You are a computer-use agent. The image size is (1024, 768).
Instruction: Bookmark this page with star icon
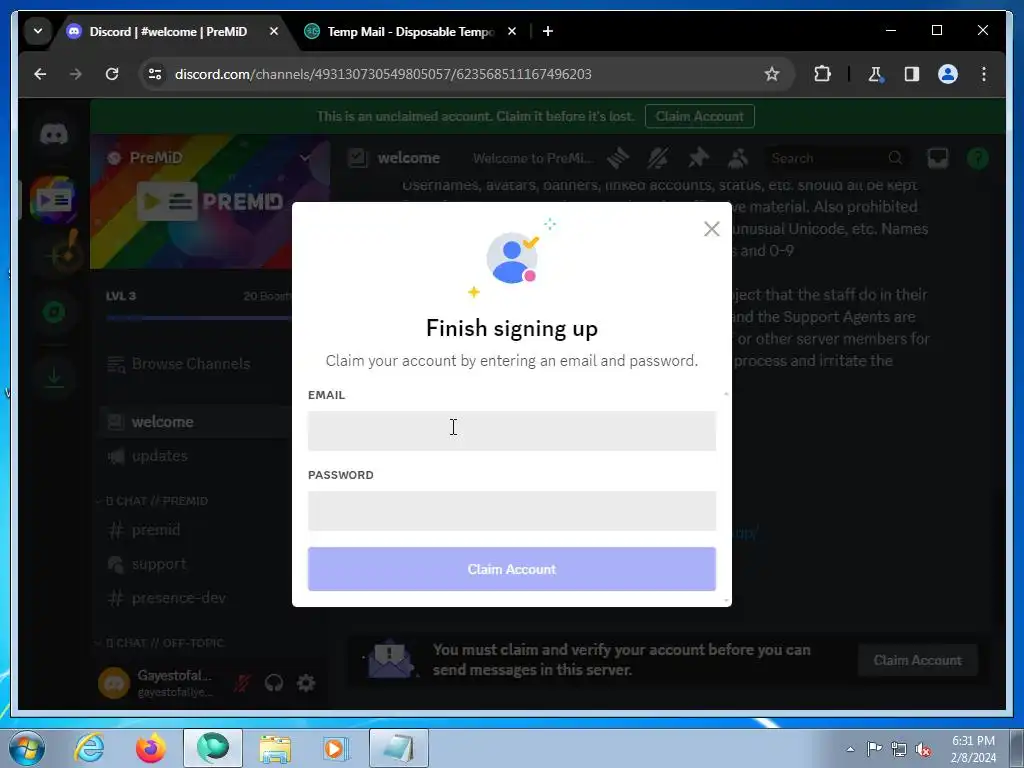click(772, 74)
